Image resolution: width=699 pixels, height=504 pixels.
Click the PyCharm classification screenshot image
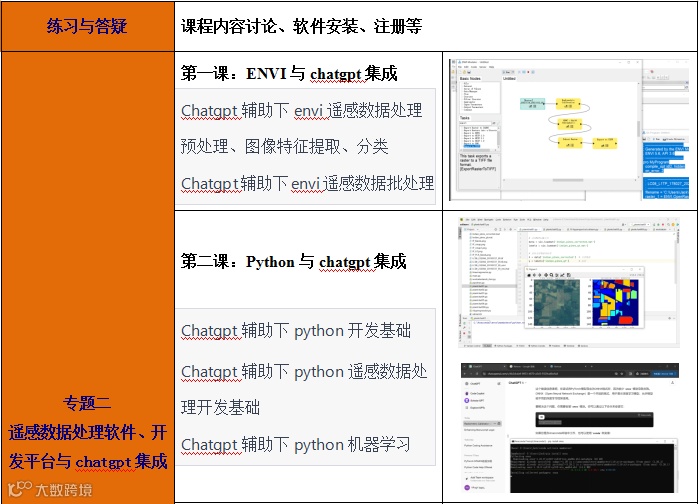tap(569, 282)
